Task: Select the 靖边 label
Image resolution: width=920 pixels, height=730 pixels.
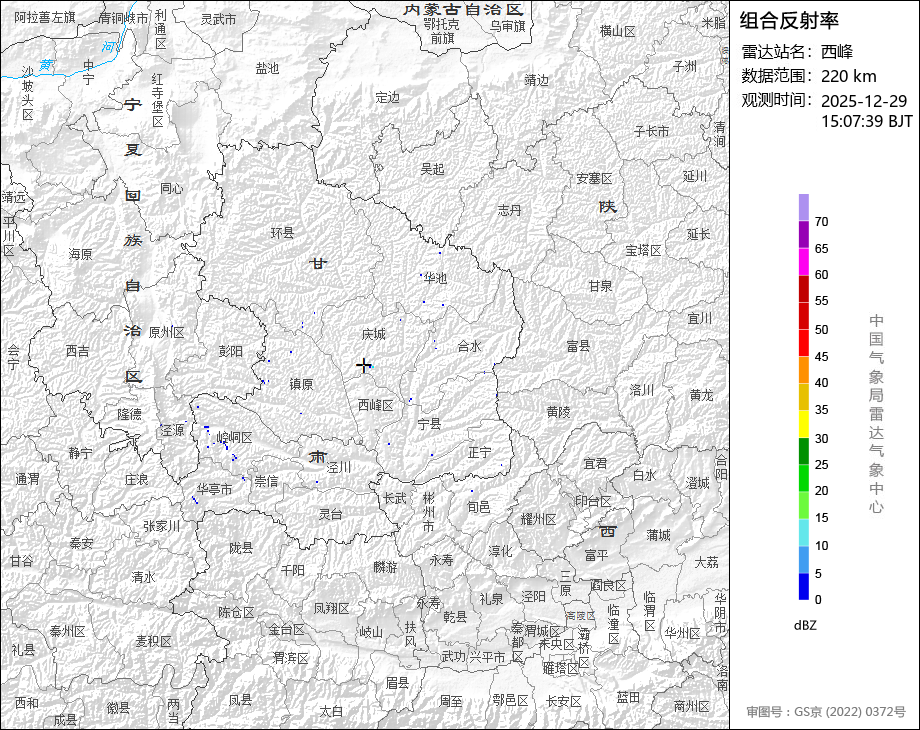Action: (x=536, y=80)
